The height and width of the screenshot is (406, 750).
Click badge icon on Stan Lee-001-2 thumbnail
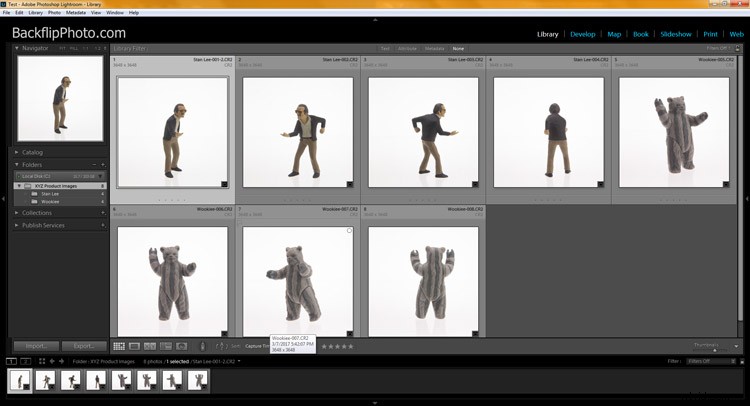224,184
